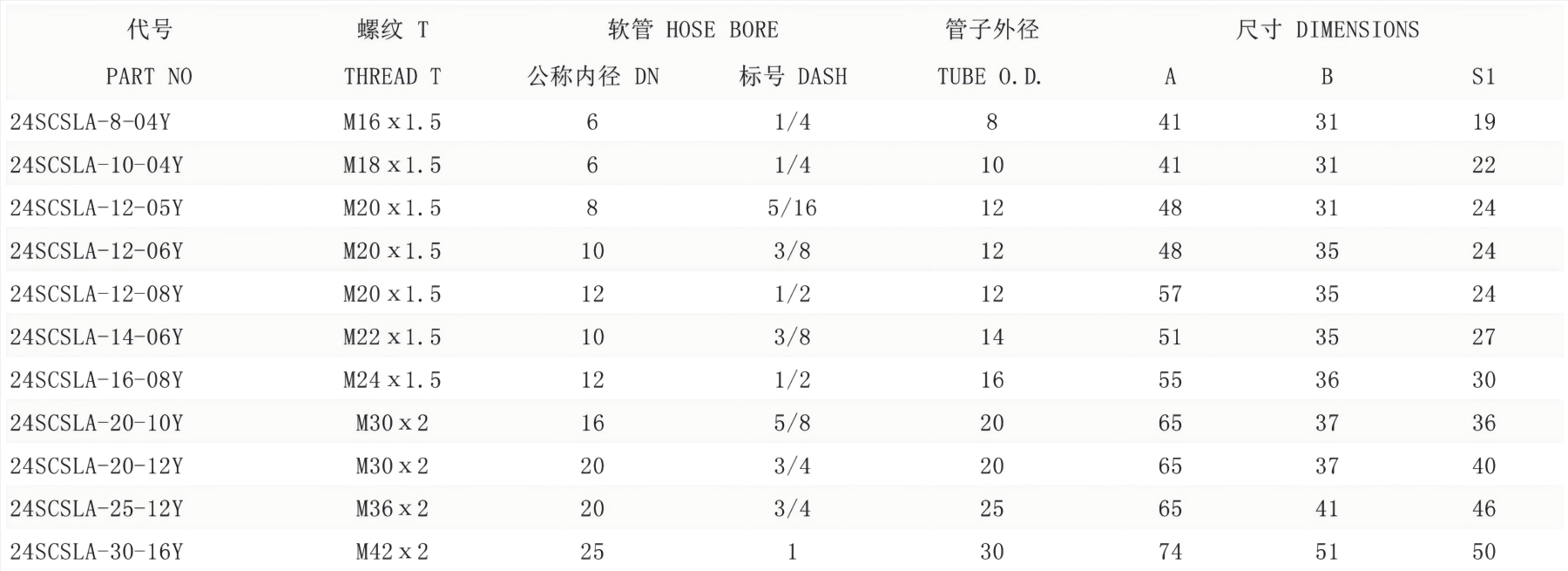
Task: Select the 24SCSLA-12-06Y row label
Action: (97, 251)
